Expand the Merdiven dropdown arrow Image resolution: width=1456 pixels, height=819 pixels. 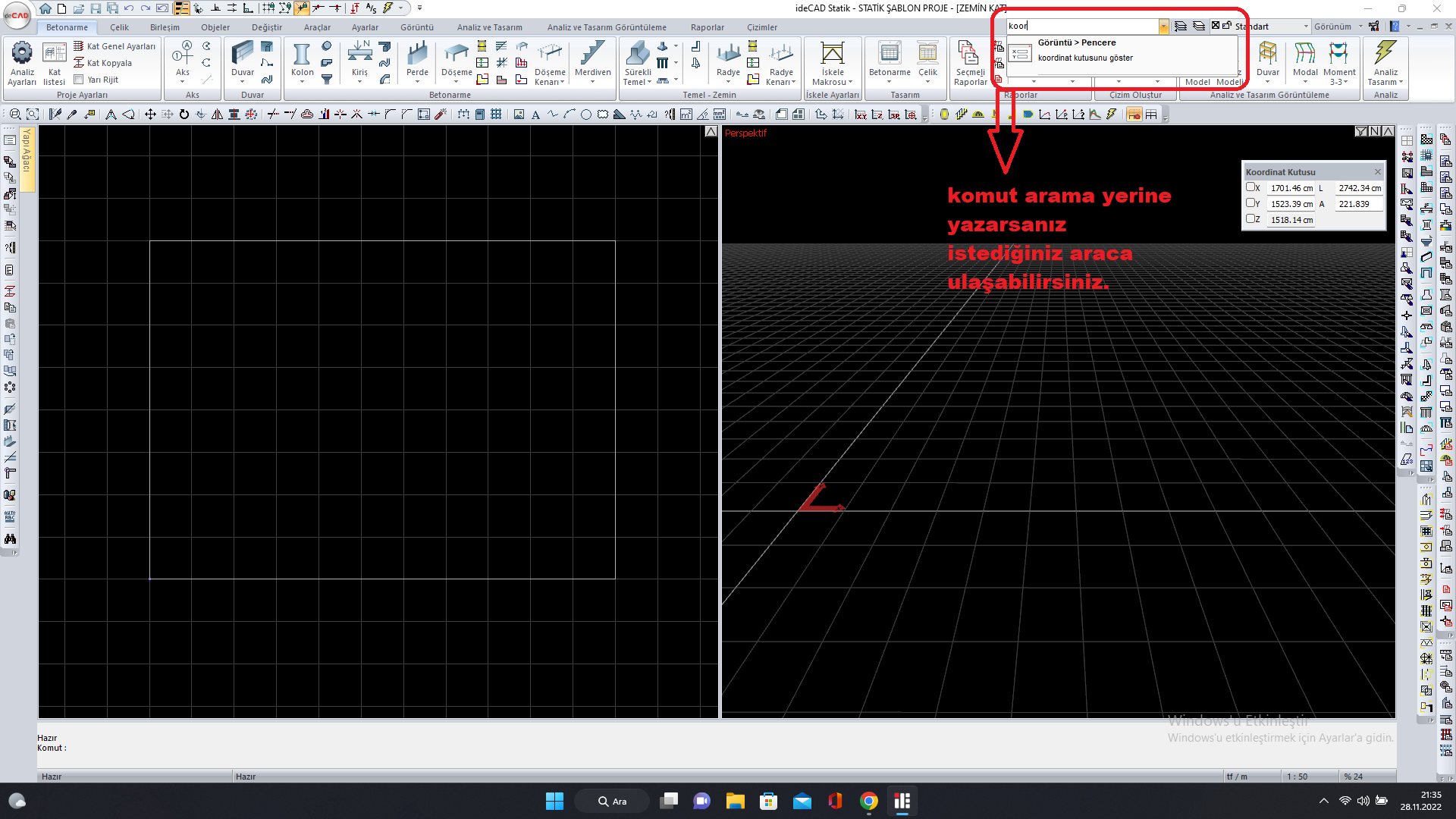pyautogui.click(x=592, y=81)
